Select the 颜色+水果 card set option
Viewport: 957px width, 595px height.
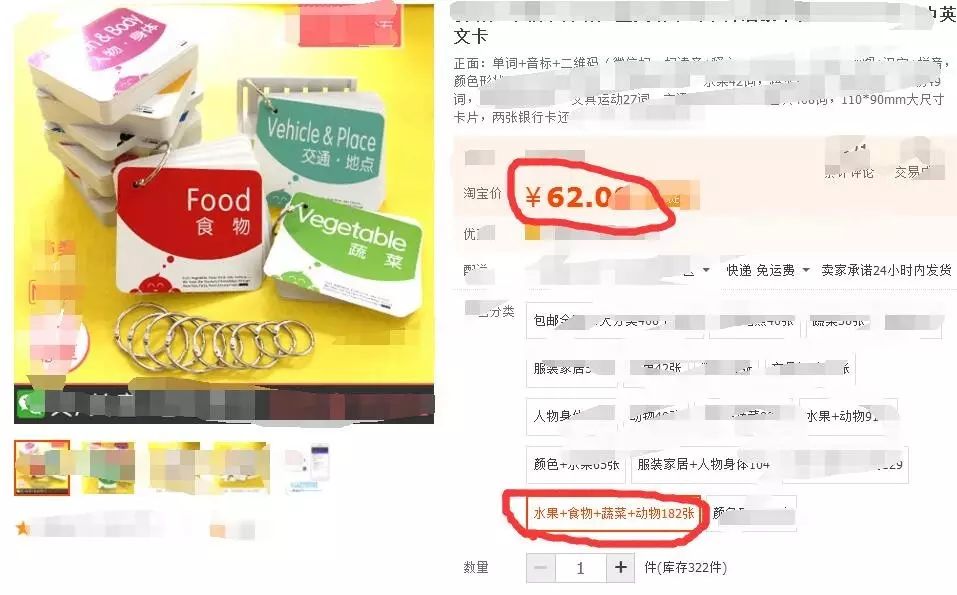(x=576, y=465)
